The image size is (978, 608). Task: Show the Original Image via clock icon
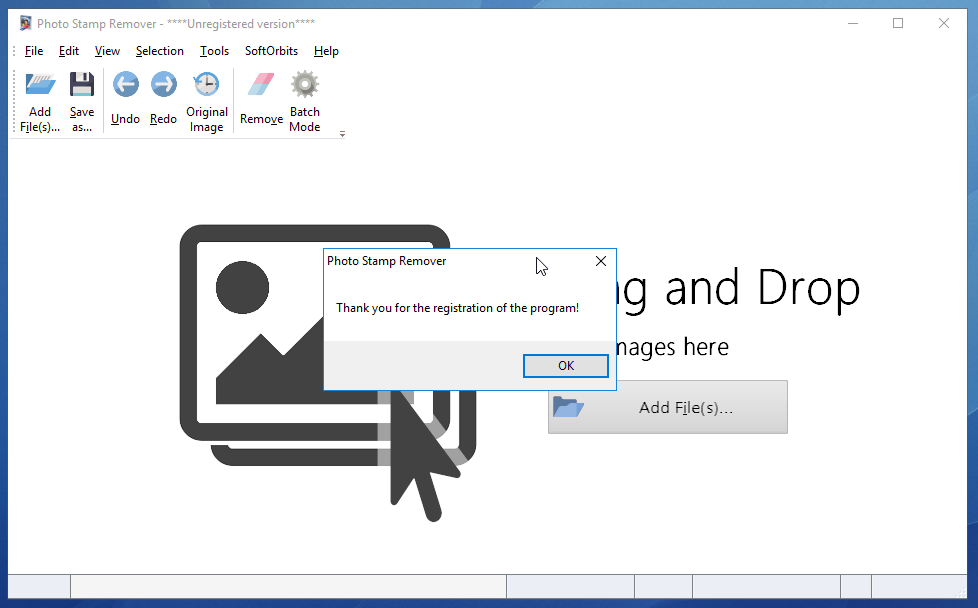pos(206,84)
